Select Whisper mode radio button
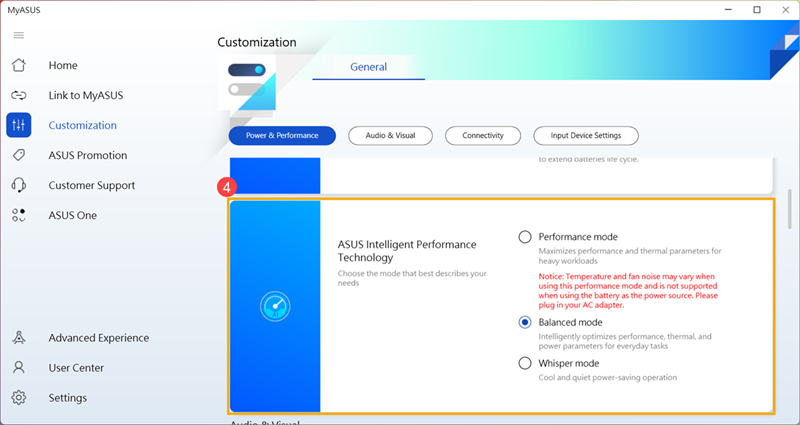 tap(524, 363)
